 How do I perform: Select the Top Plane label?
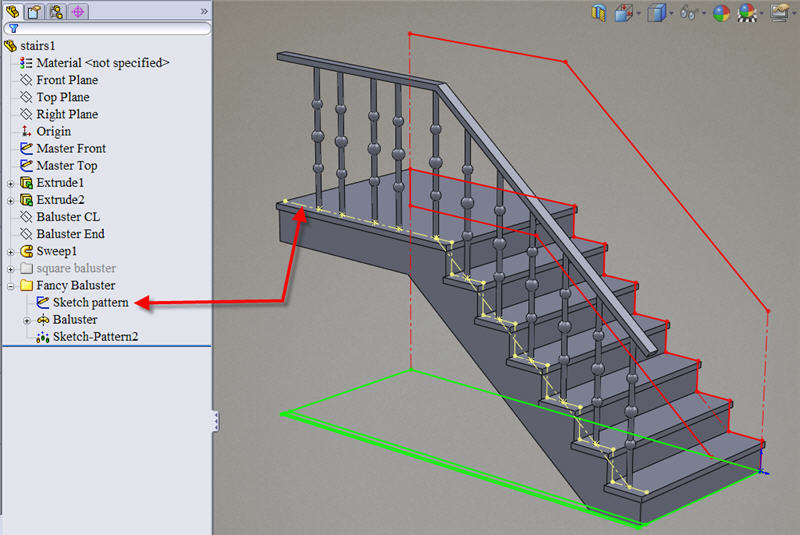[63, 97]
